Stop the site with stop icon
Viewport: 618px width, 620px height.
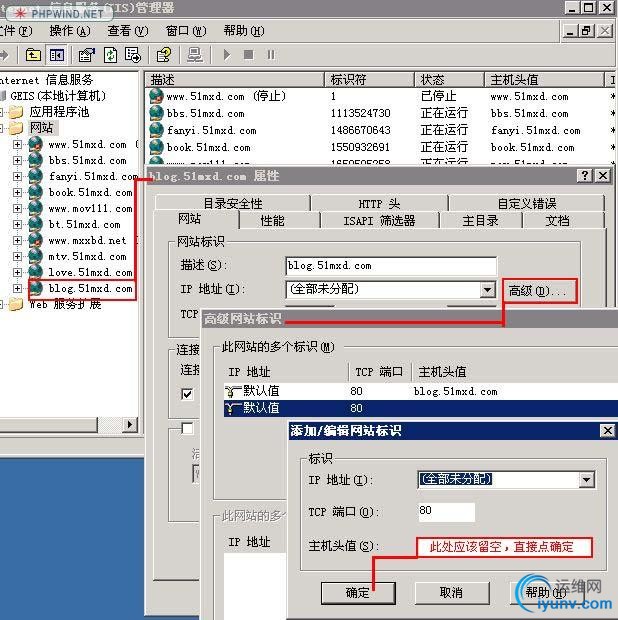click(x=248, y=55)
